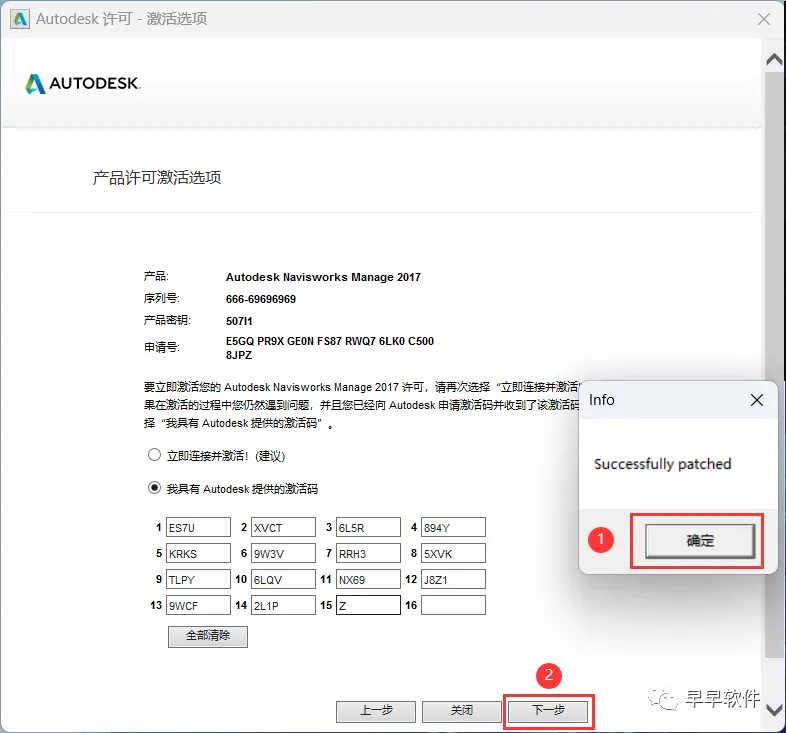The image size is (786, 733).
Task: Click serial number 666-69696969
Action: tap(261, 299)
